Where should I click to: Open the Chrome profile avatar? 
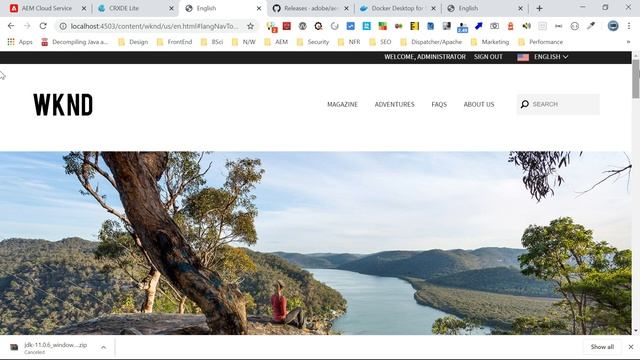(x=613, y=26)
